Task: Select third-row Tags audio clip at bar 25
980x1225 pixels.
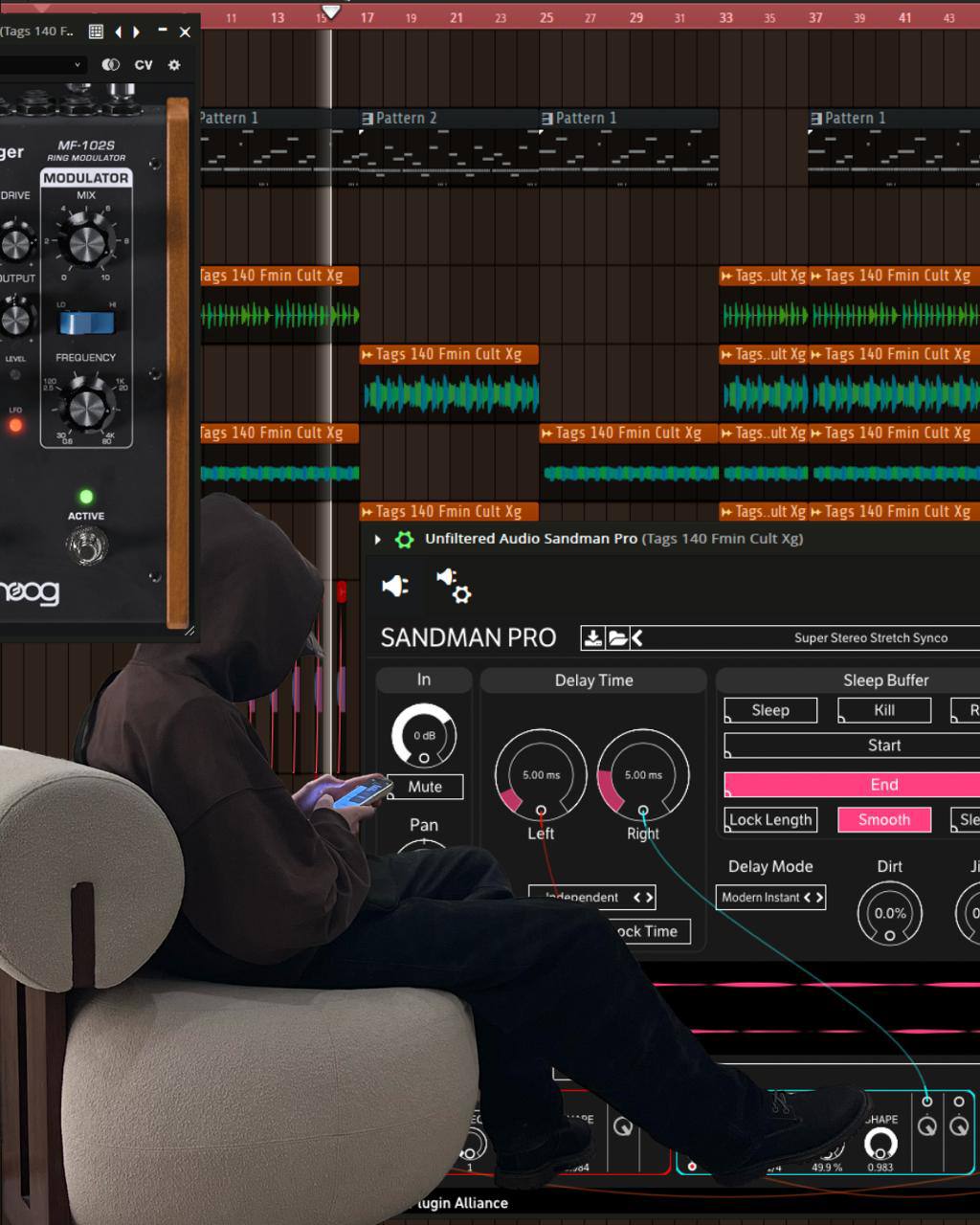Action: tap(629, 460)
